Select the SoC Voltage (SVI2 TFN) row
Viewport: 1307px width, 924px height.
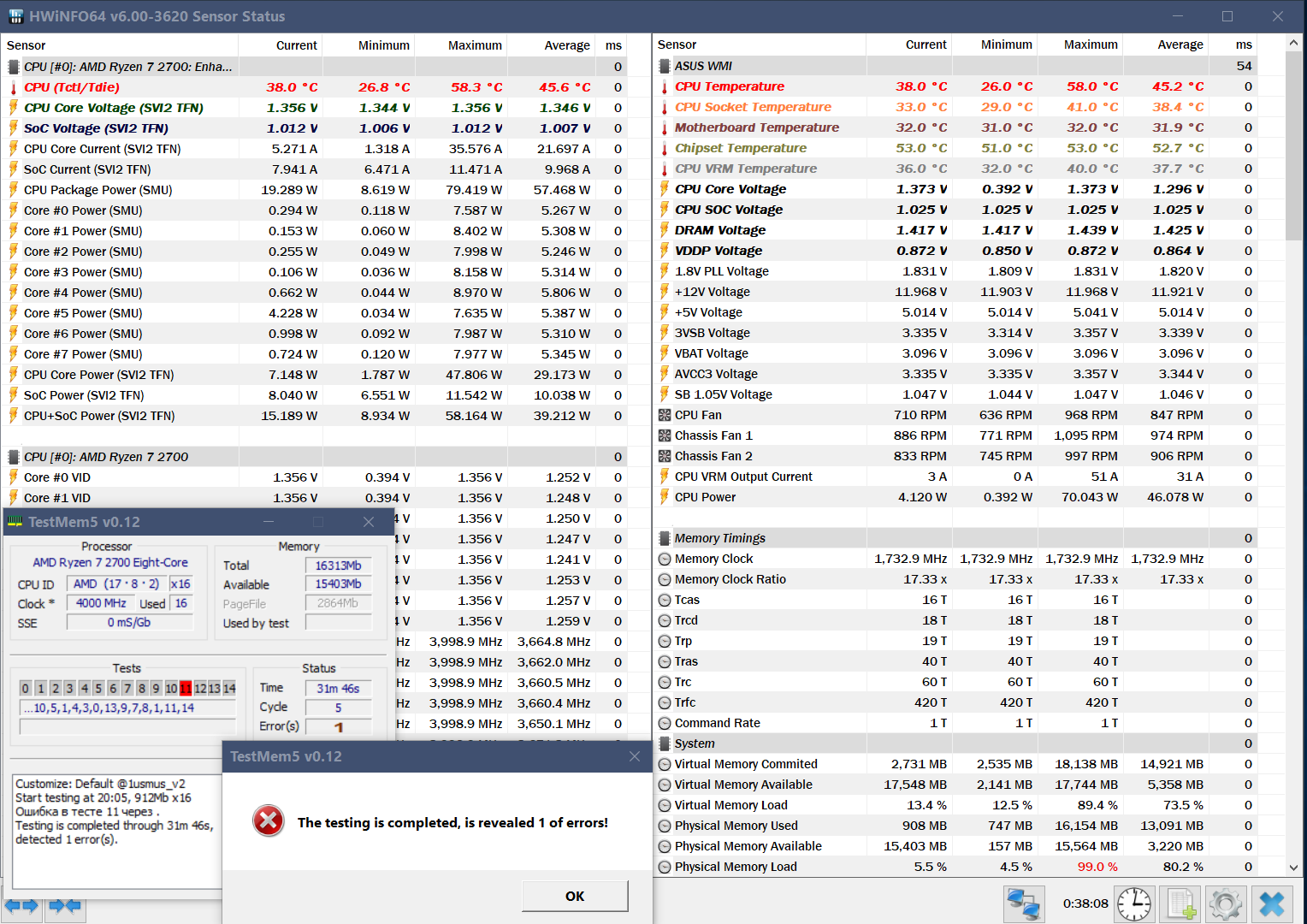(316, 128)
